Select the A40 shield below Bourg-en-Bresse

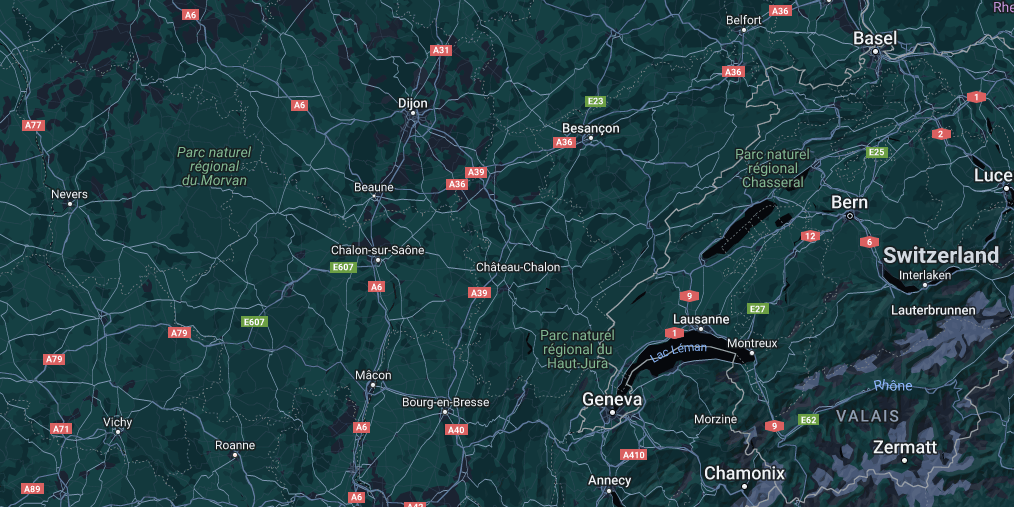point(457,429)
